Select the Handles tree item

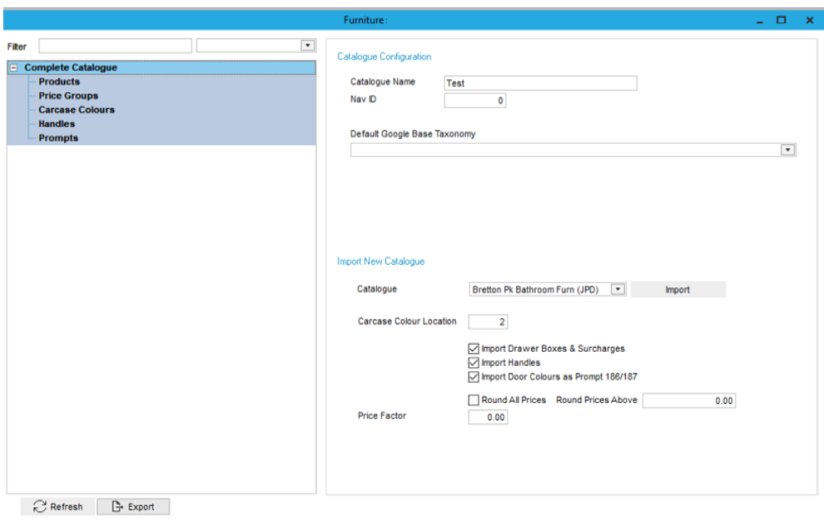[x=57, y=124]
